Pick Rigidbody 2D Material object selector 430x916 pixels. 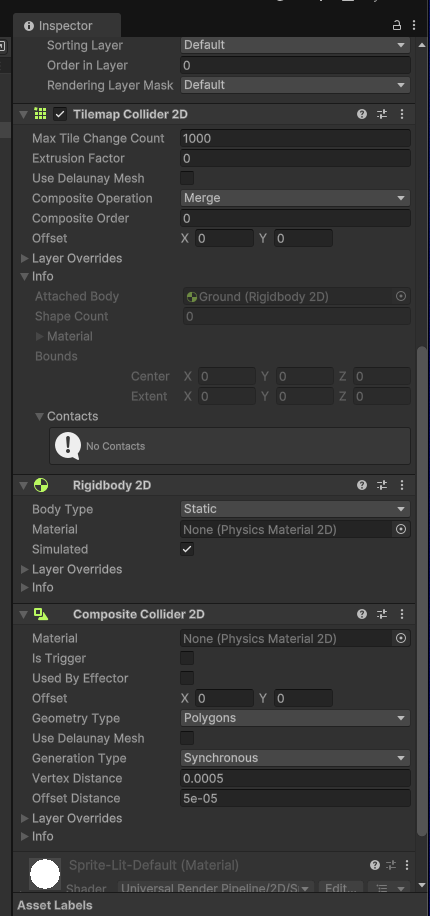401,529
